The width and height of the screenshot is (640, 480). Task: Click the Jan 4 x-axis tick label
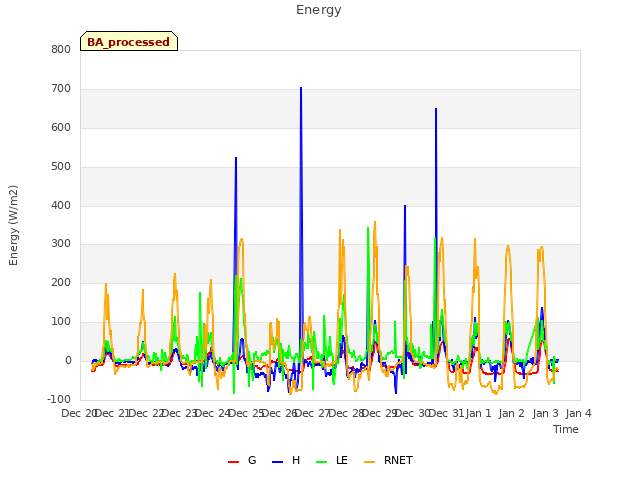coord(578,413)
